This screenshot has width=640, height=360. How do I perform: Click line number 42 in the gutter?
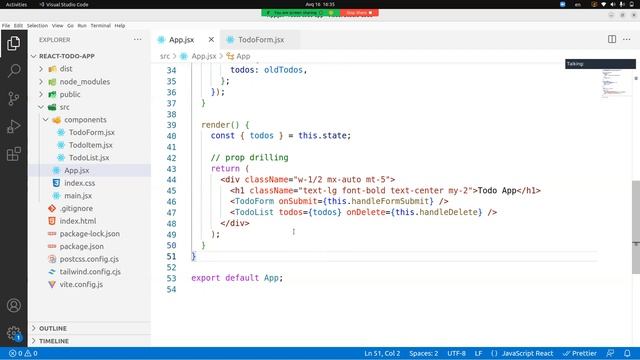(x=171, y=158)
